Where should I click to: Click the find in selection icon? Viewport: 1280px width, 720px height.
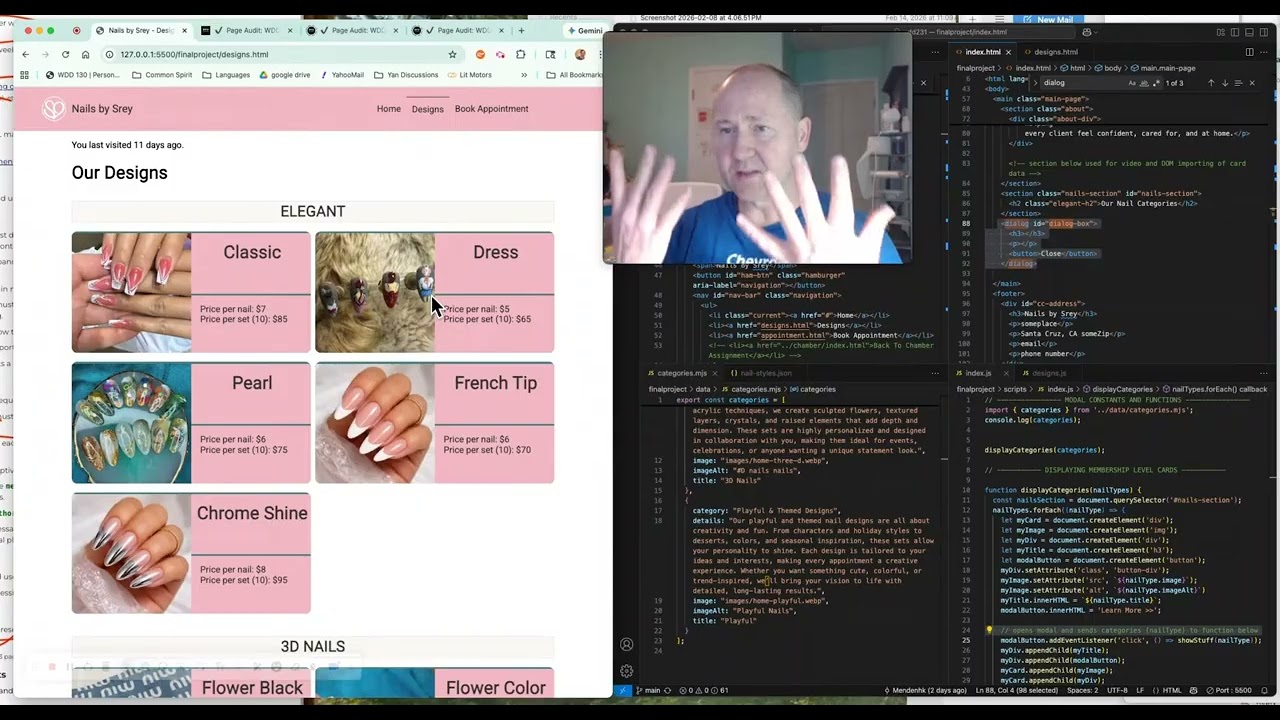pyautogui.click(x=1238, y=83)
